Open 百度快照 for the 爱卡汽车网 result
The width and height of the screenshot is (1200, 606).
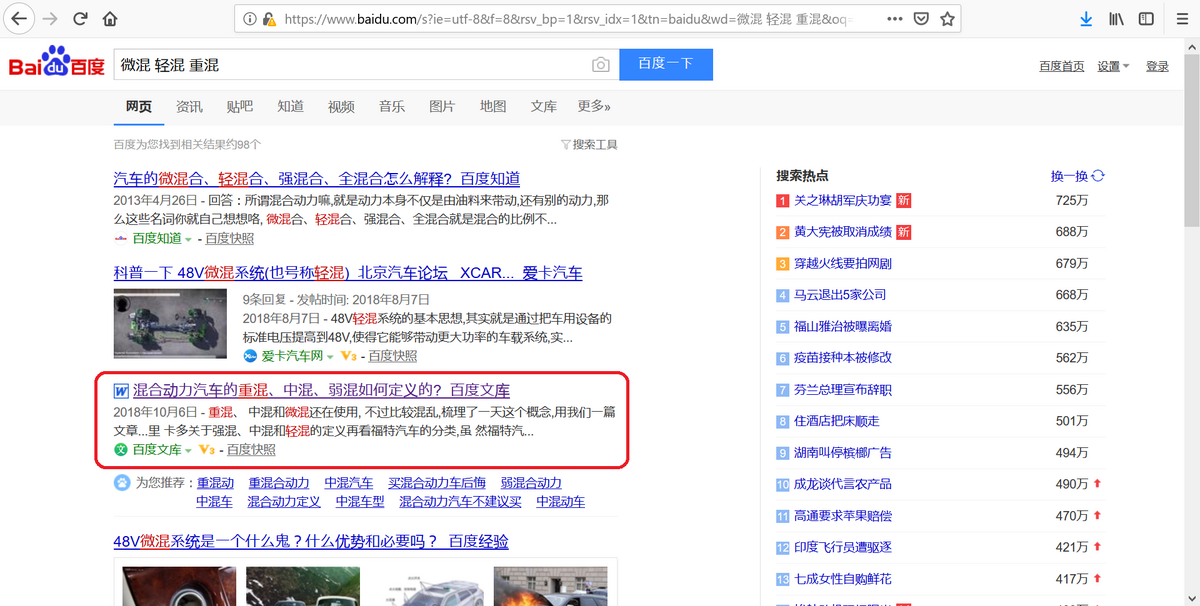(x=392, y=356)
